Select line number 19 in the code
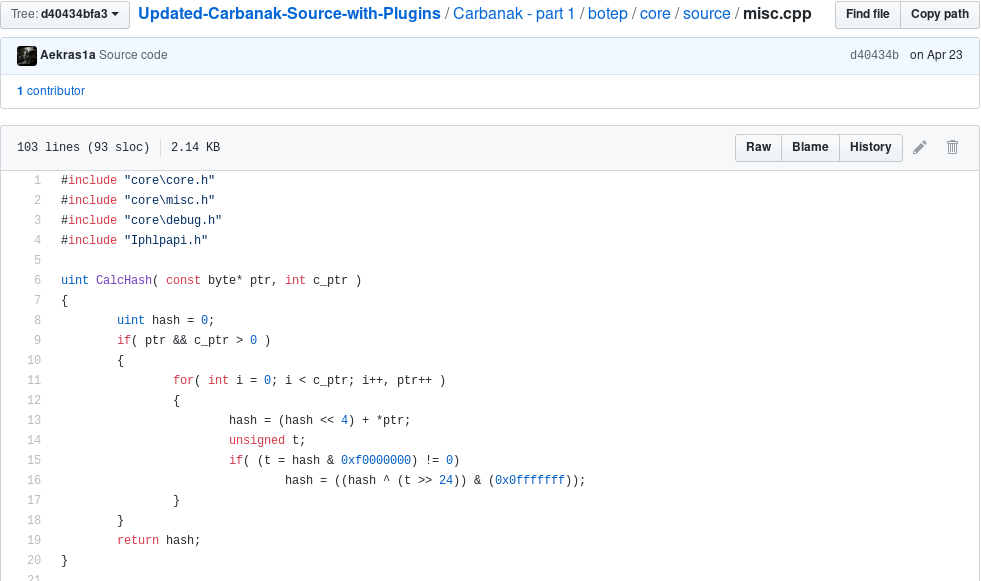Image resolution: width=981 pixels, height=581 pixels. point(35,540)
